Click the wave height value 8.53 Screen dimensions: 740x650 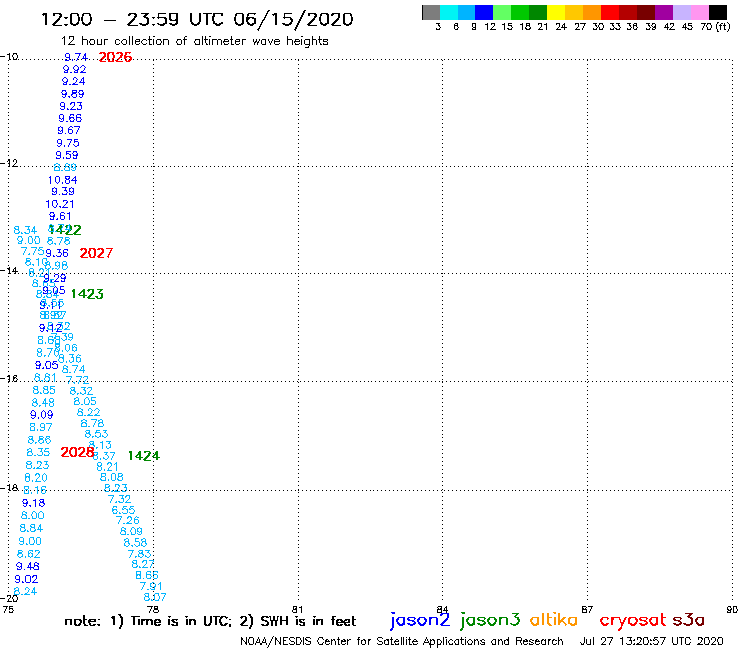point(96,434)
